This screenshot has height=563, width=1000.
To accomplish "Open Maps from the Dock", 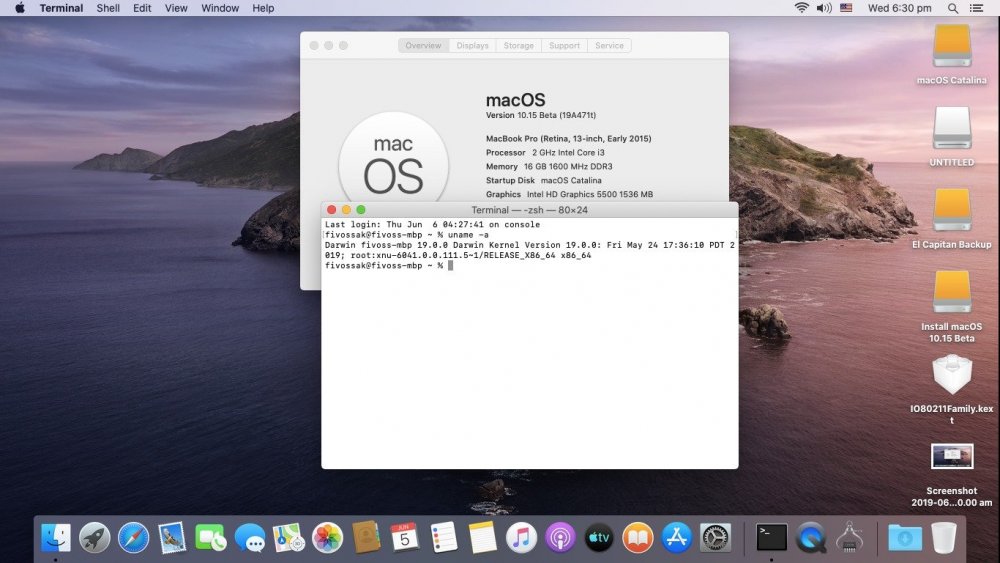I will pos(288,537).
